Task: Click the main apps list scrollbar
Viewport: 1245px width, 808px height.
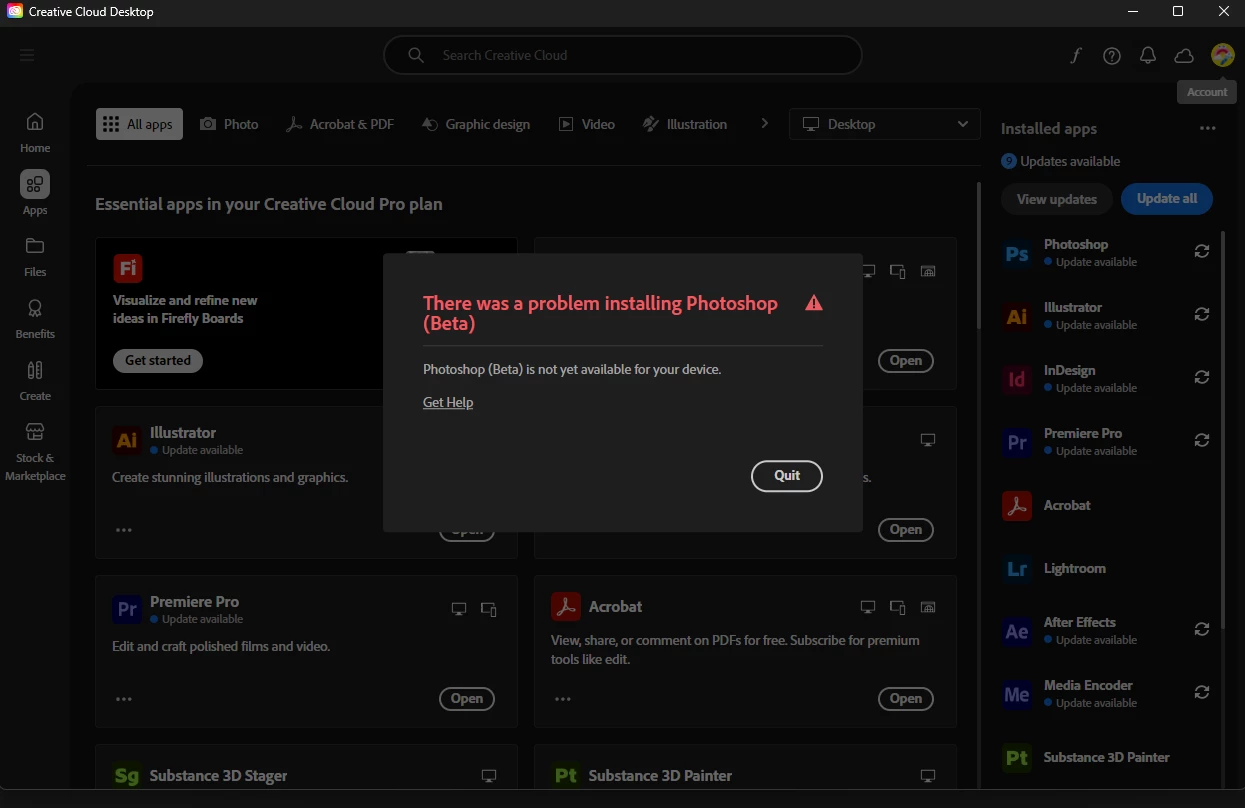Action: click(x=979, y=256)
